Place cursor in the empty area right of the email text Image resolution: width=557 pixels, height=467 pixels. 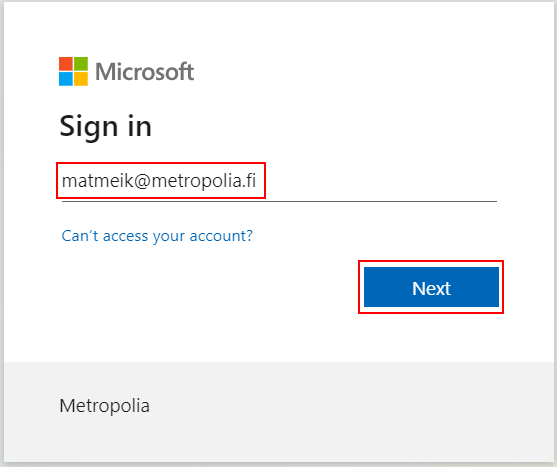coord(380,181)
